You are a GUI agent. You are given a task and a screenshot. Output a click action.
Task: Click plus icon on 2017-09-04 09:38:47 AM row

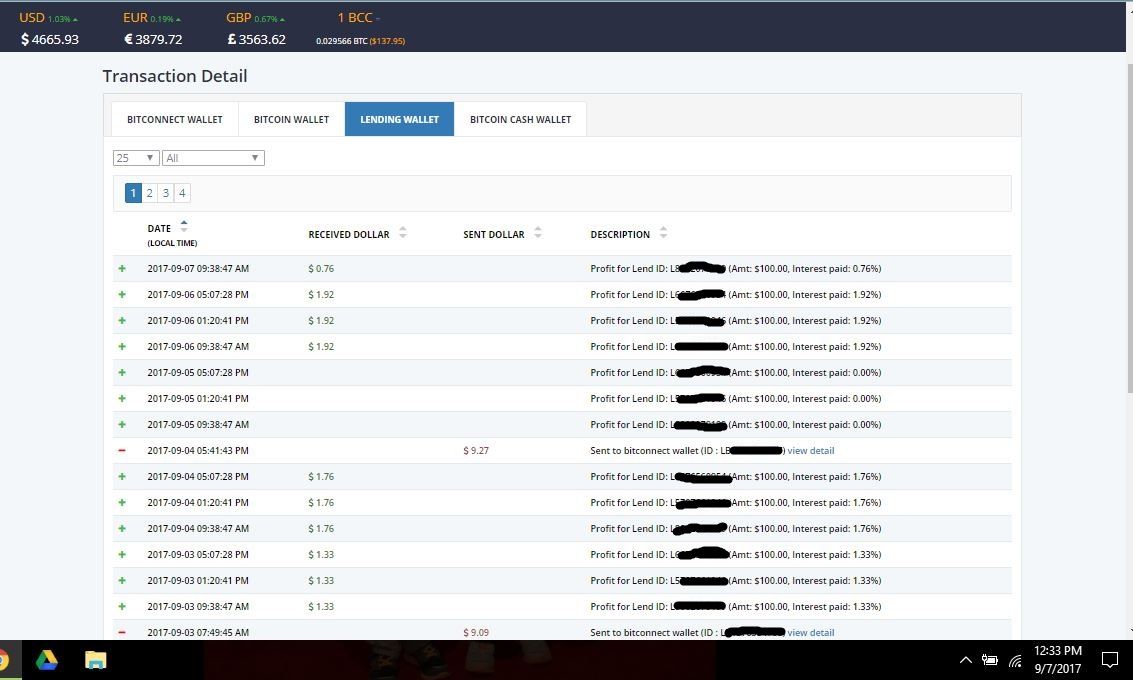tap(122, 528)
